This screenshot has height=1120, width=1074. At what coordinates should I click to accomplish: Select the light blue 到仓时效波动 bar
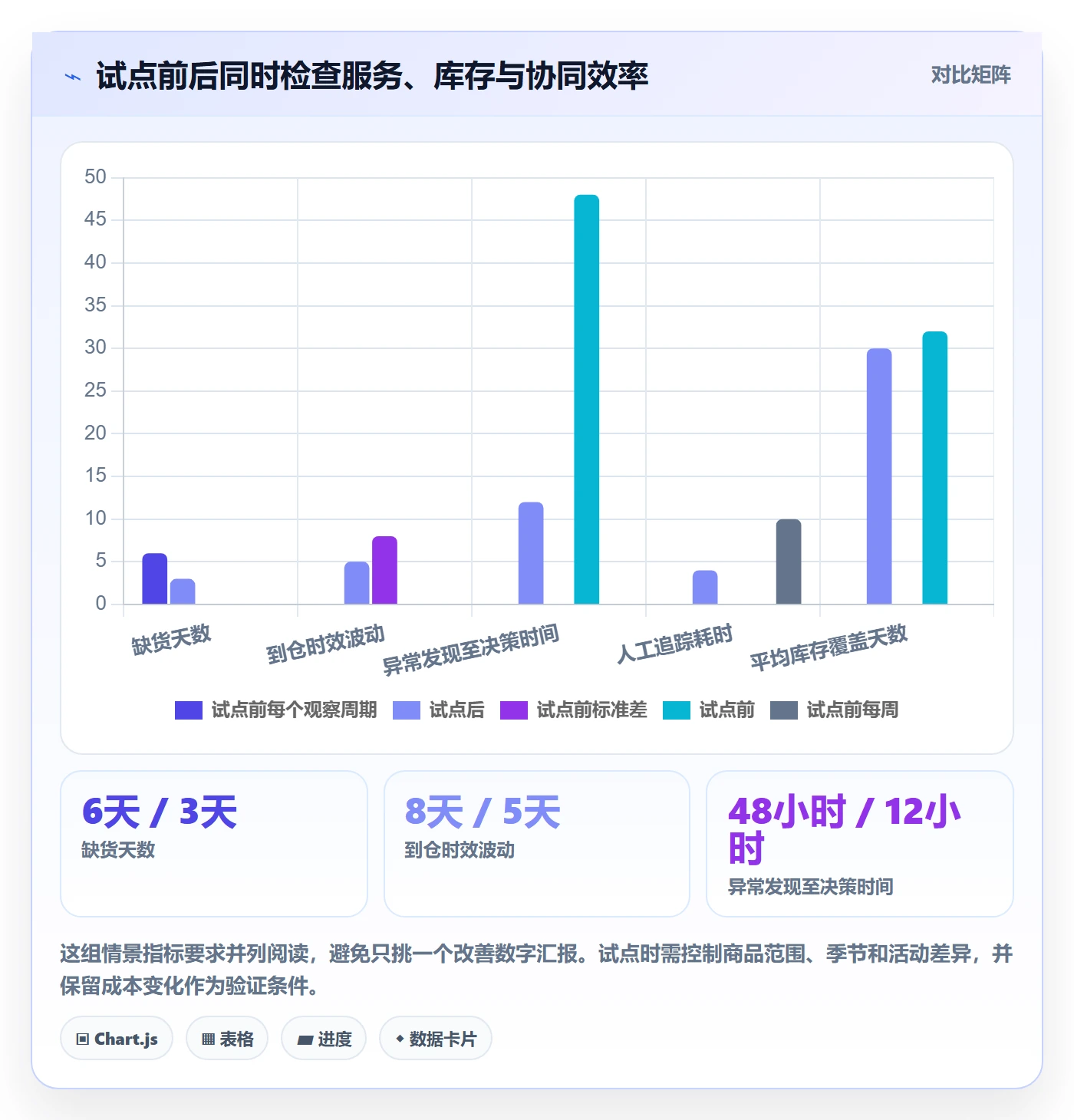click(x=357, y=583)
